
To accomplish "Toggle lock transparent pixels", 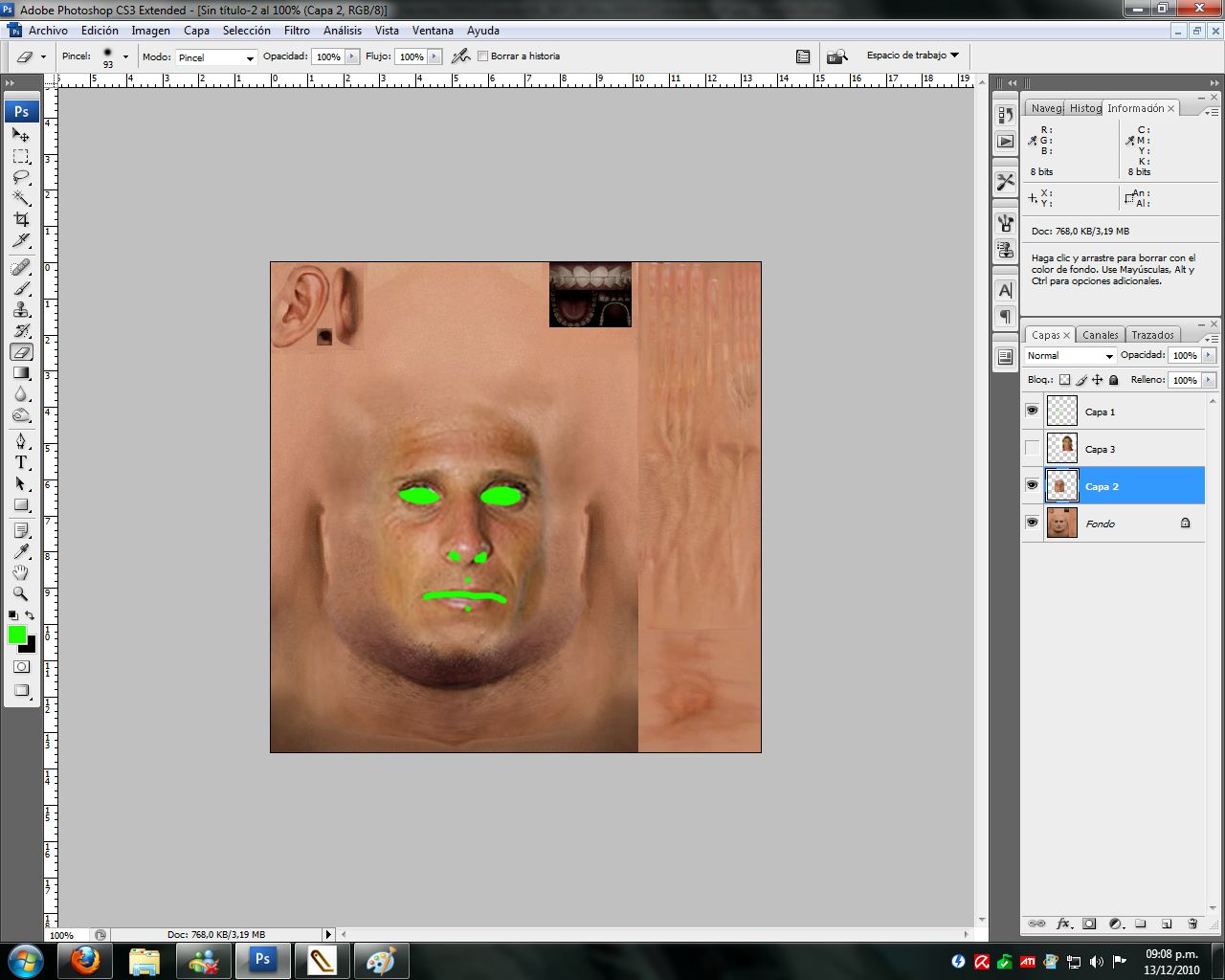I will 1064,380.
